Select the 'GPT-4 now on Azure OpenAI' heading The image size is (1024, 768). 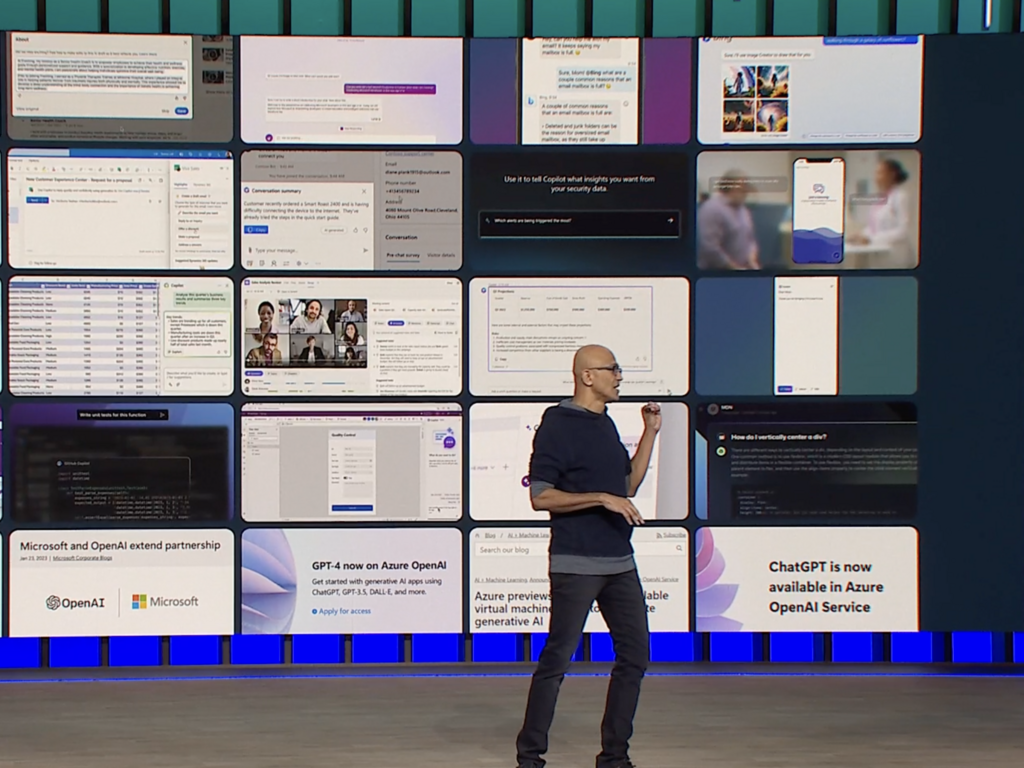click(x=379, y=566)
